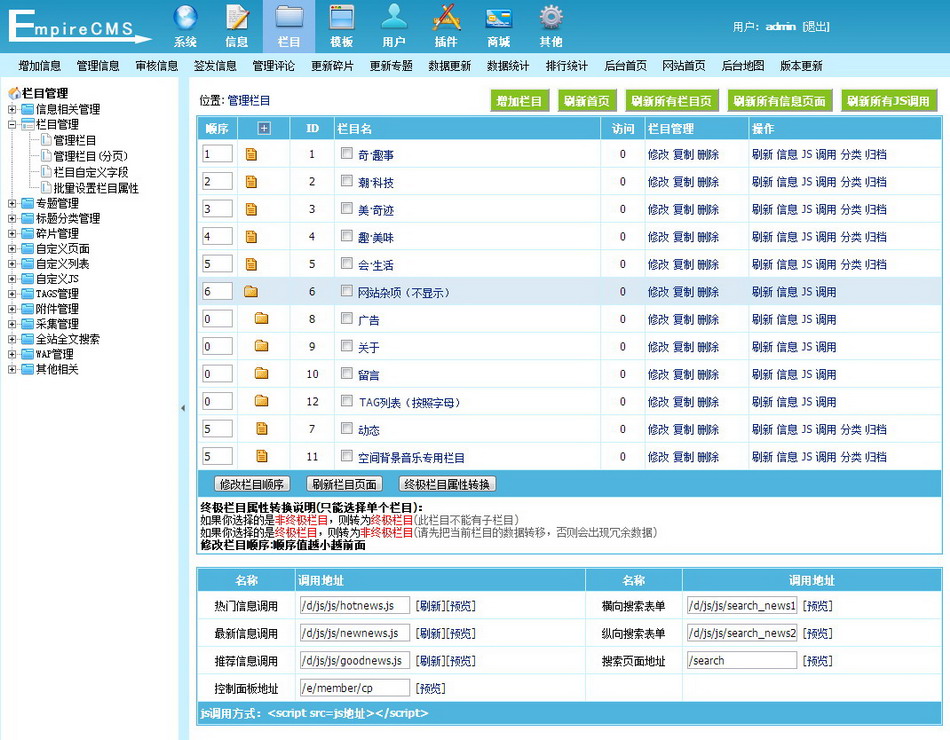Tick the checkbox beside 潮·科技
The width and height of the screenshot is (950, 740).
(347, 182)
